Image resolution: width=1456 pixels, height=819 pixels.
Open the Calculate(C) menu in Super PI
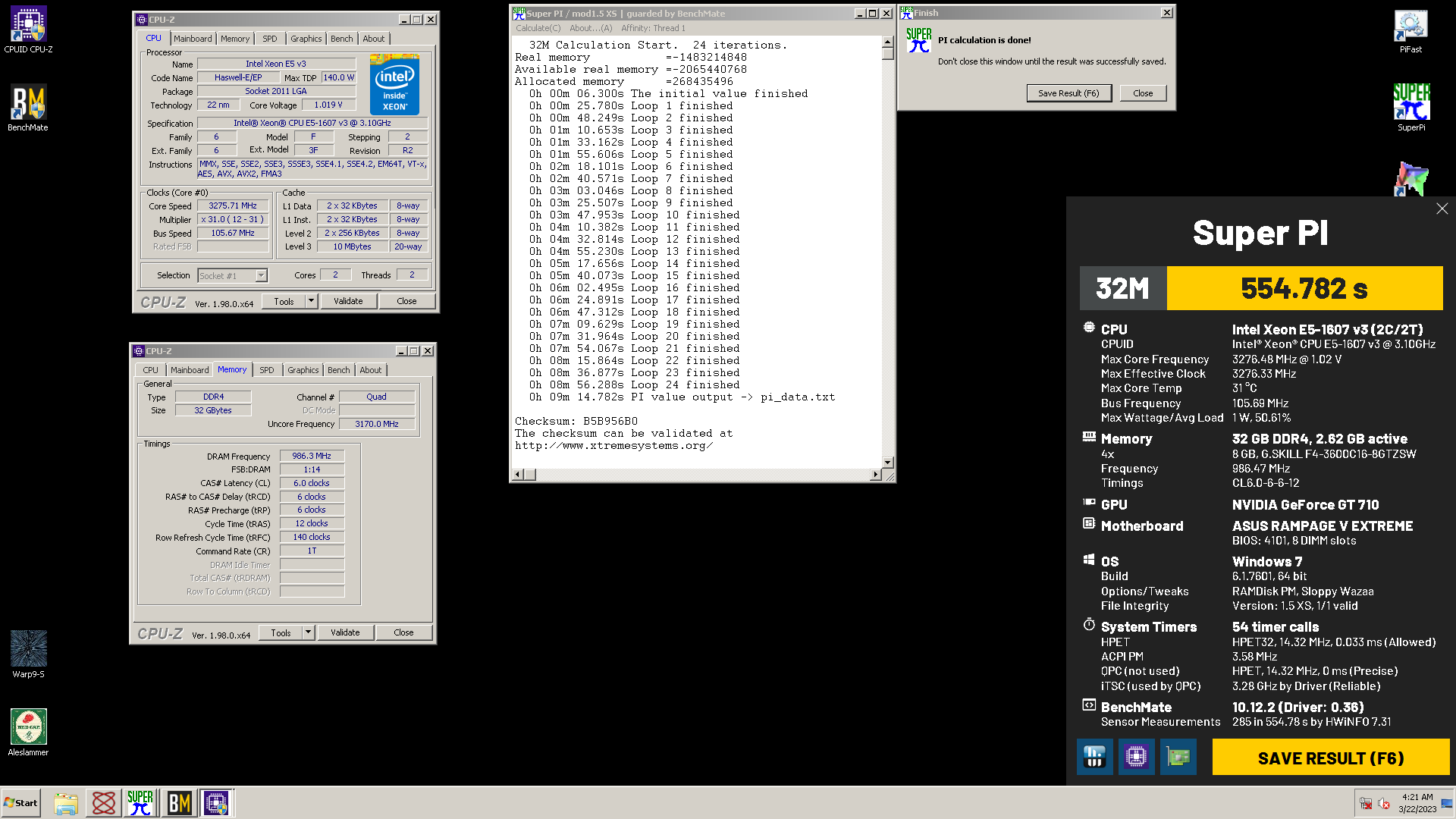click(x=538, y=28)
